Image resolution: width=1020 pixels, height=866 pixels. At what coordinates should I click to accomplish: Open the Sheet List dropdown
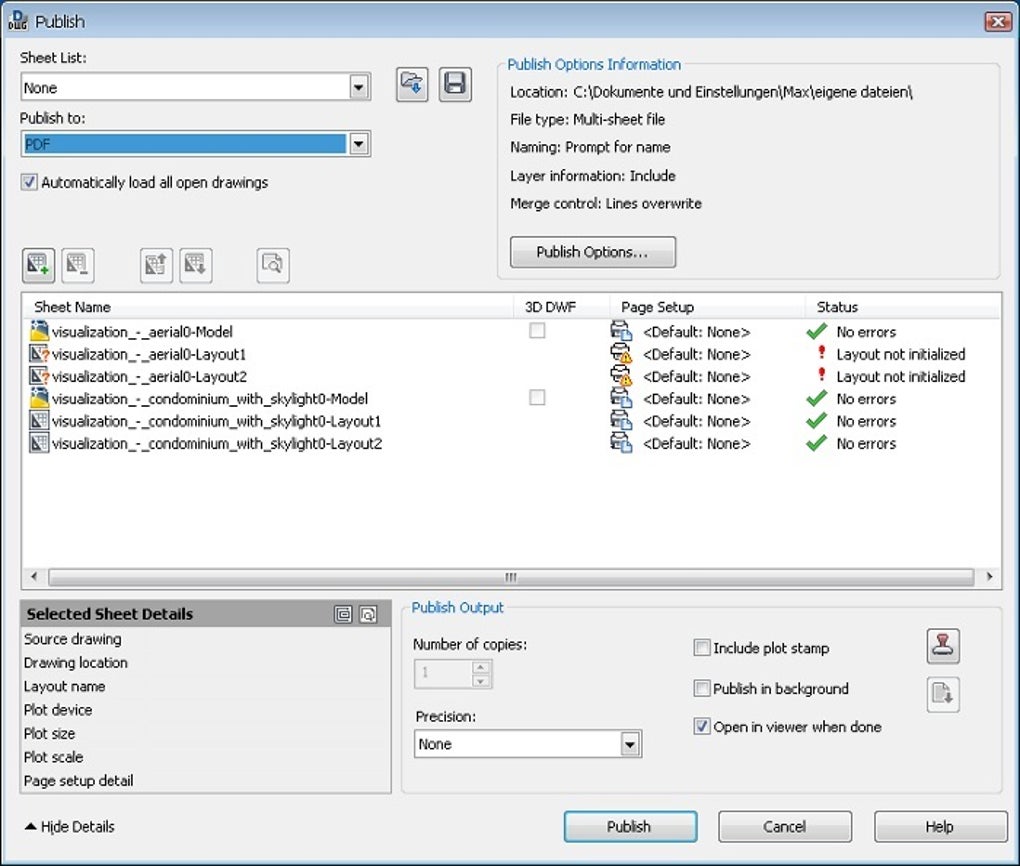pyautogui.click(x=358, y=87)
